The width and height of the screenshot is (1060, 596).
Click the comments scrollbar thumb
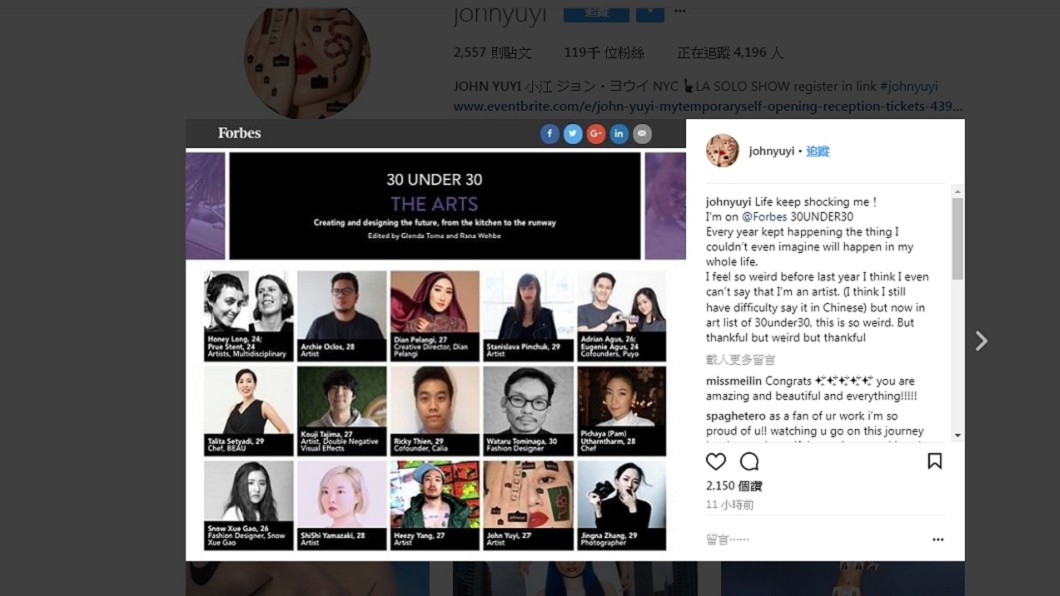click(957, 239)
